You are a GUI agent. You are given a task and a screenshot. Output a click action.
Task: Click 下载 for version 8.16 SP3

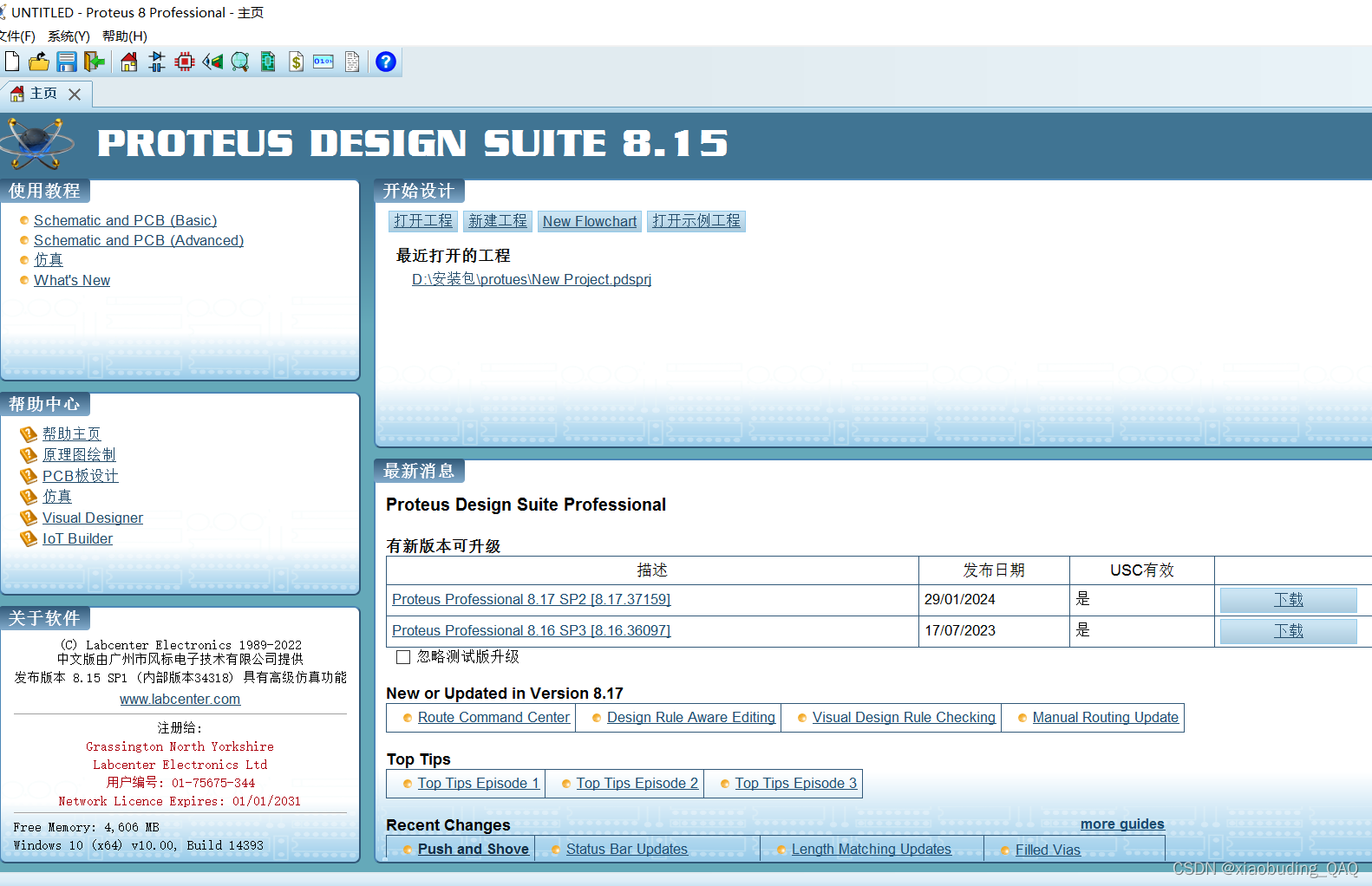[x=1289, y=631]
